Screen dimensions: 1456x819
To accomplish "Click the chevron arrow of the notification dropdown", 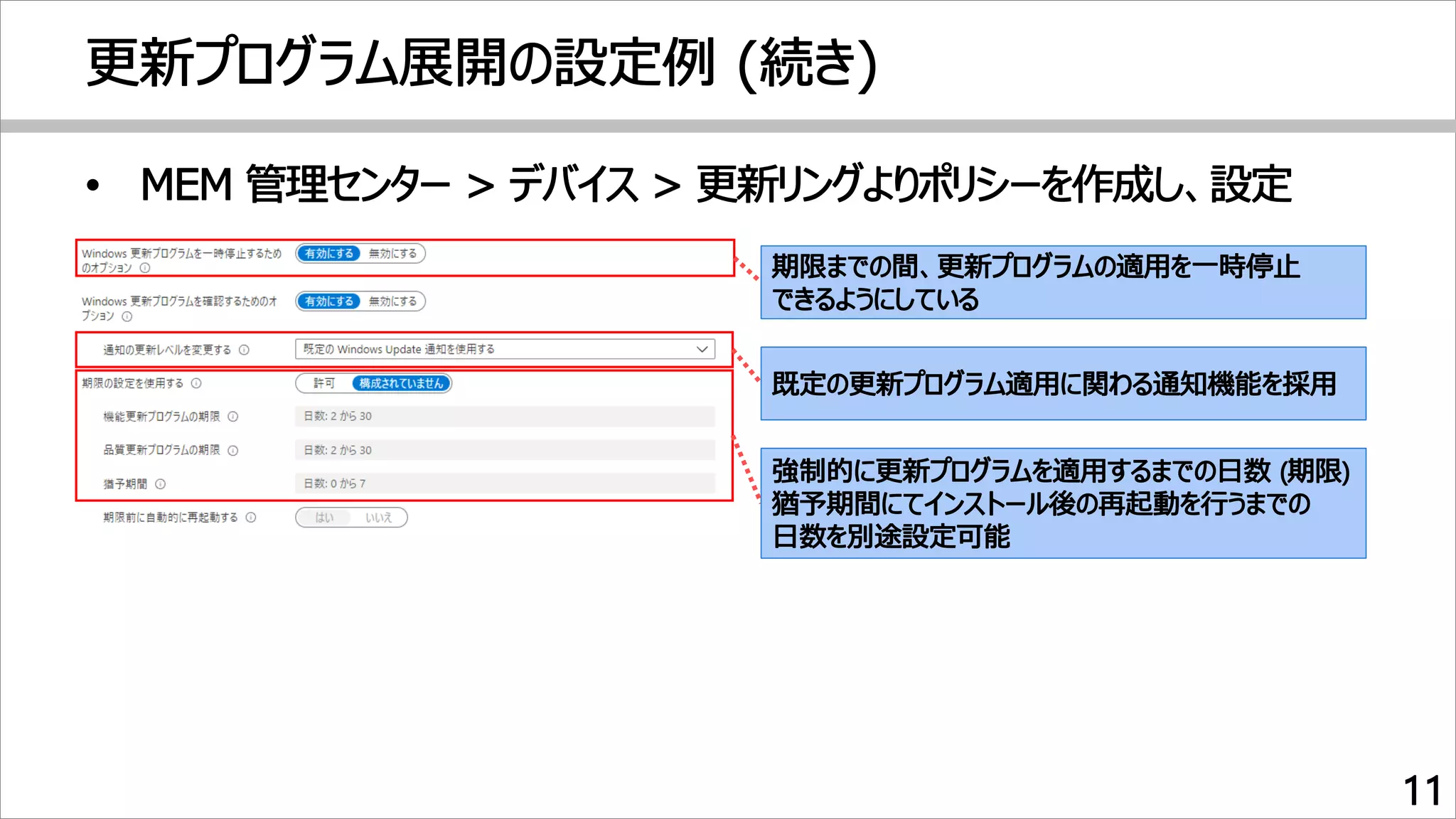I will coord(702,349).
